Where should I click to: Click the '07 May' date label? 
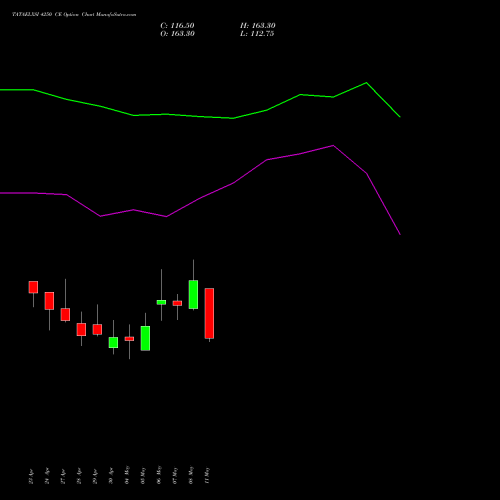coord(175,476)
